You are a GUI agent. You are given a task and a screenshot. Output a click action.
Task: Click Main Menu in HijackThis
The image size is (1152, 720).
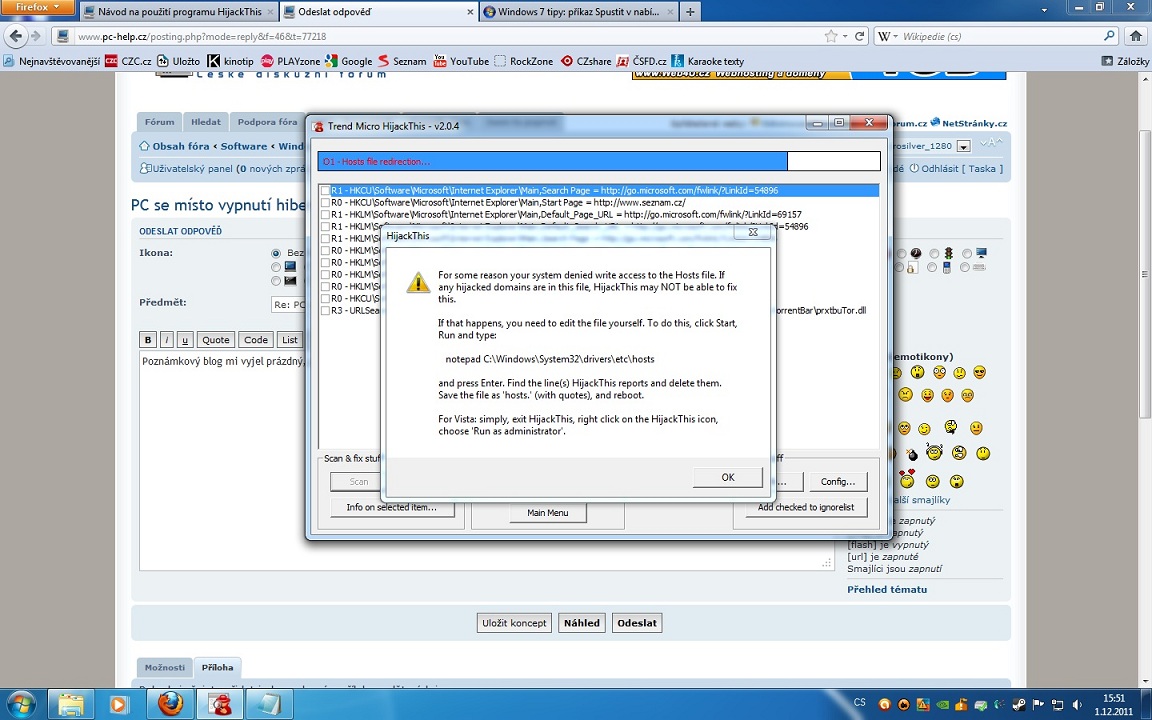point(547,513)
